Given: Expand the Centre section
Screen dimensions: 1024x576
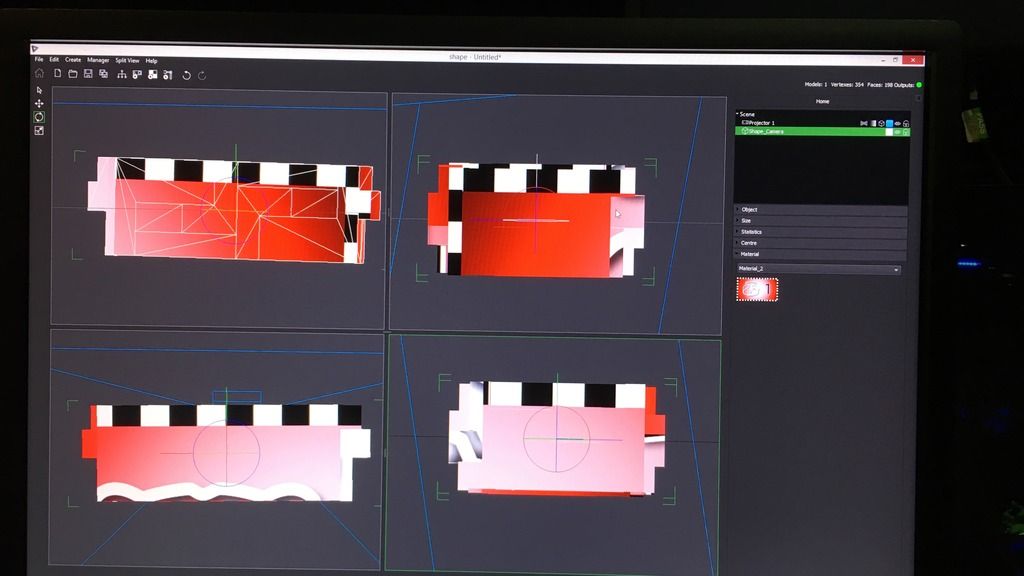Looking at the screenshot, I should click(821, 243).
